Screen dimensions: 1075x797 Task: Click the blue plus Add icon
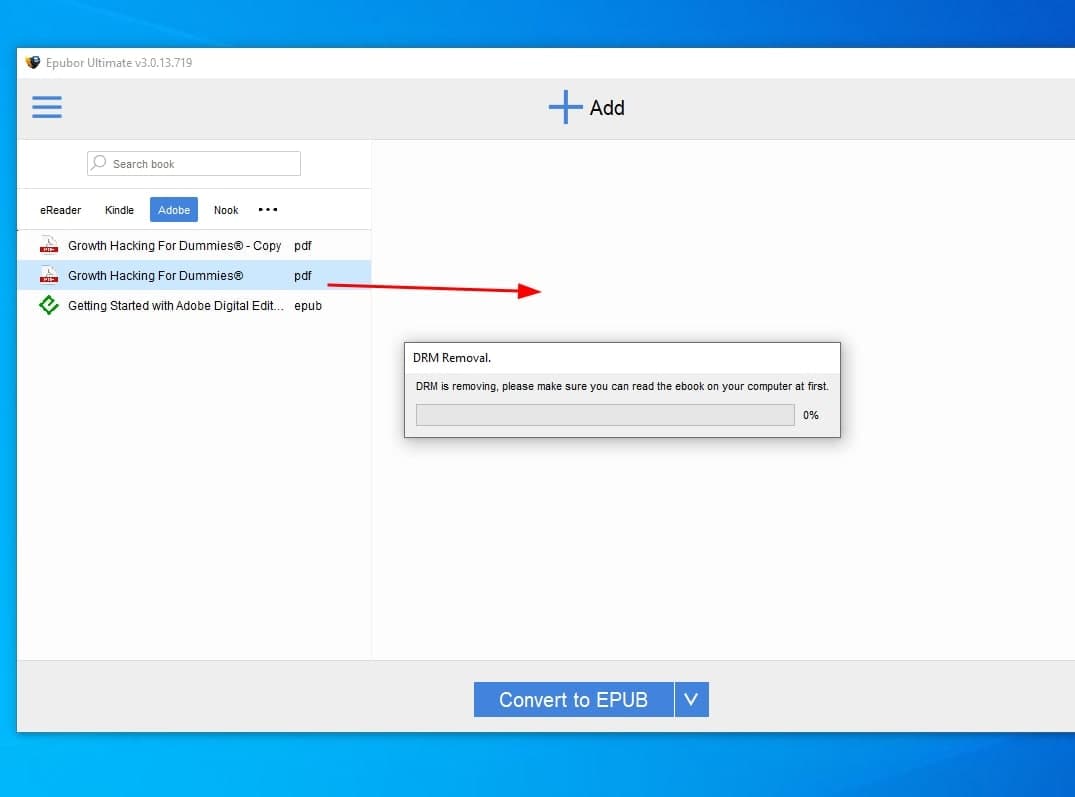pyautogui.click(x=565, y=107)
